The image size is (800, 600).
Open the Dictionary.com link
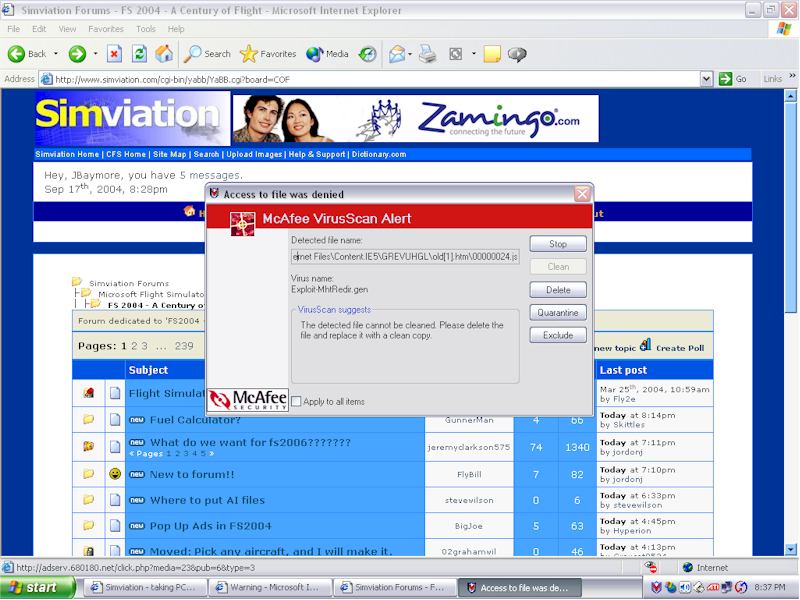pos(379,154)
